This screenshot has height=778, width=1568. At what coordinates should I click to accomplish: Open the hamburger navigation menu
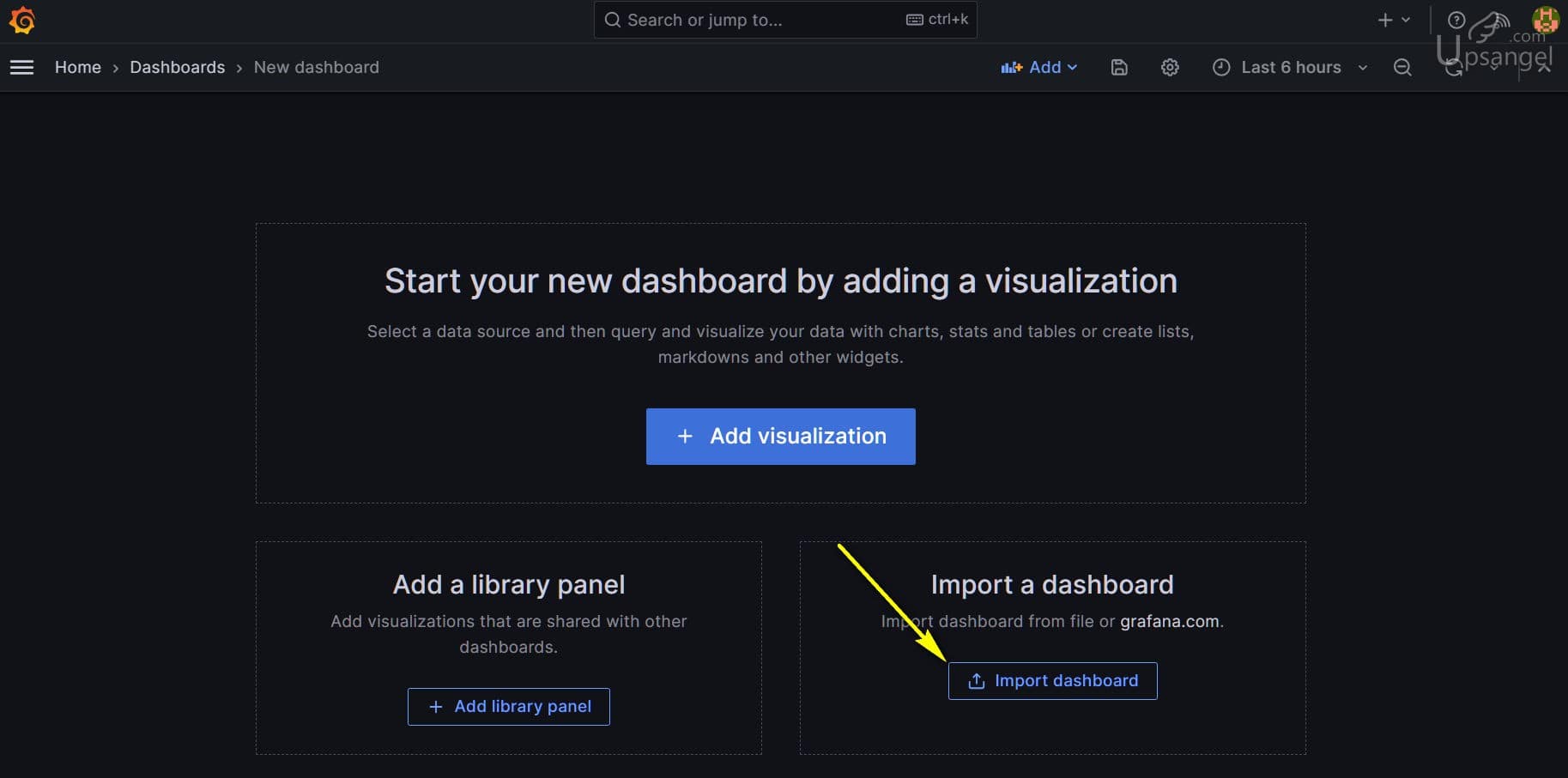coord(22,67)
